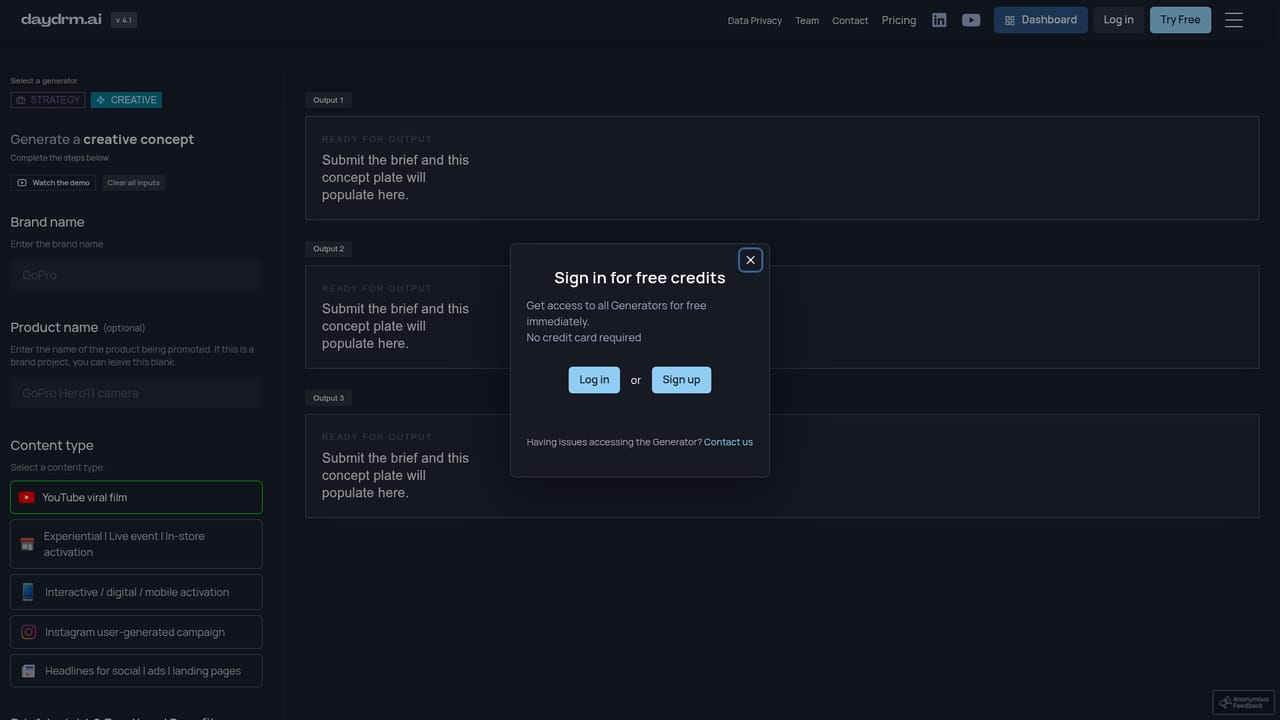Open the Pricing page
1280x720 pixels.
click(899, 20)
